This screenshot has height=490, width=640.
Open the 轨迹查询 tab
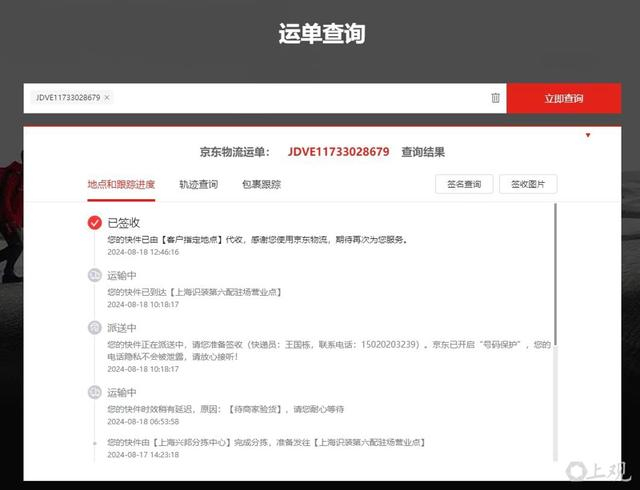pos(199,185)
